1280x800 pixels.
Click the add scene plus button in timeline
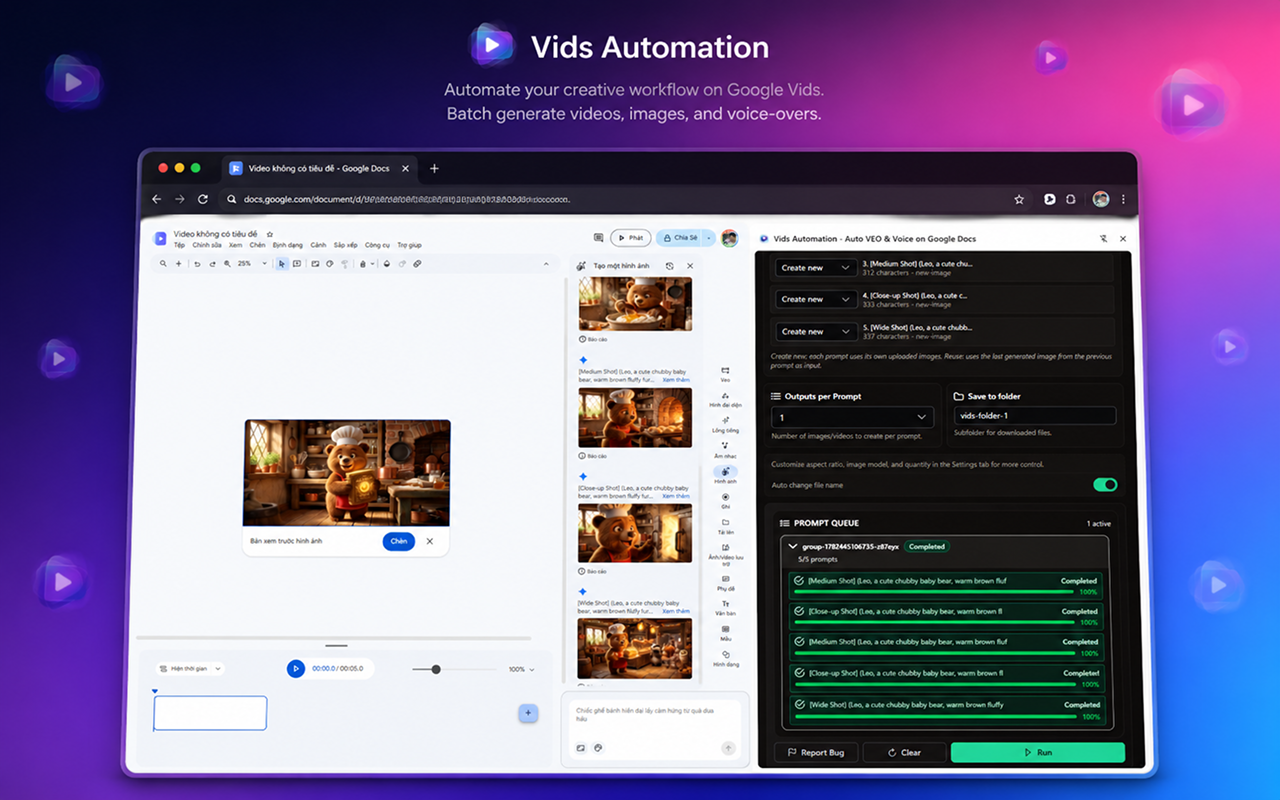pyautogui.click(x=529, y=713)
